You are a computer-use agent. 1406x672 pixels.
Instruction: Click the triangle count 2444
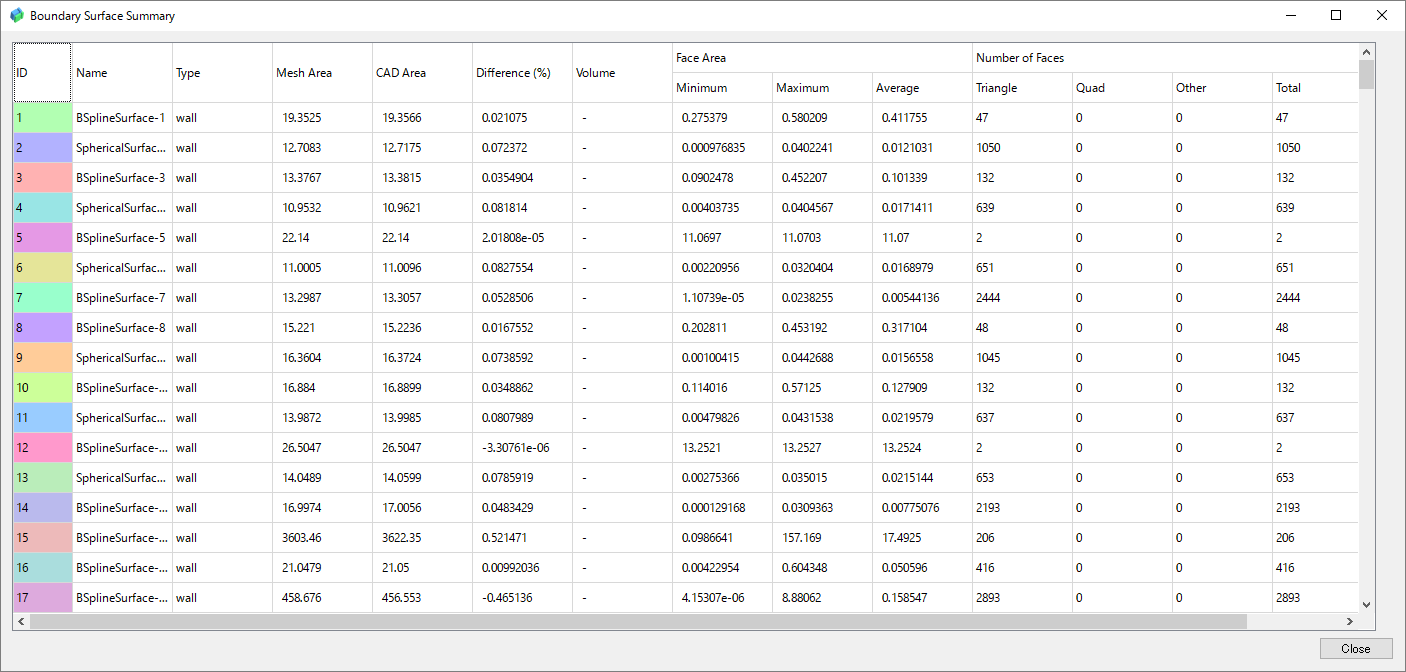988,298
